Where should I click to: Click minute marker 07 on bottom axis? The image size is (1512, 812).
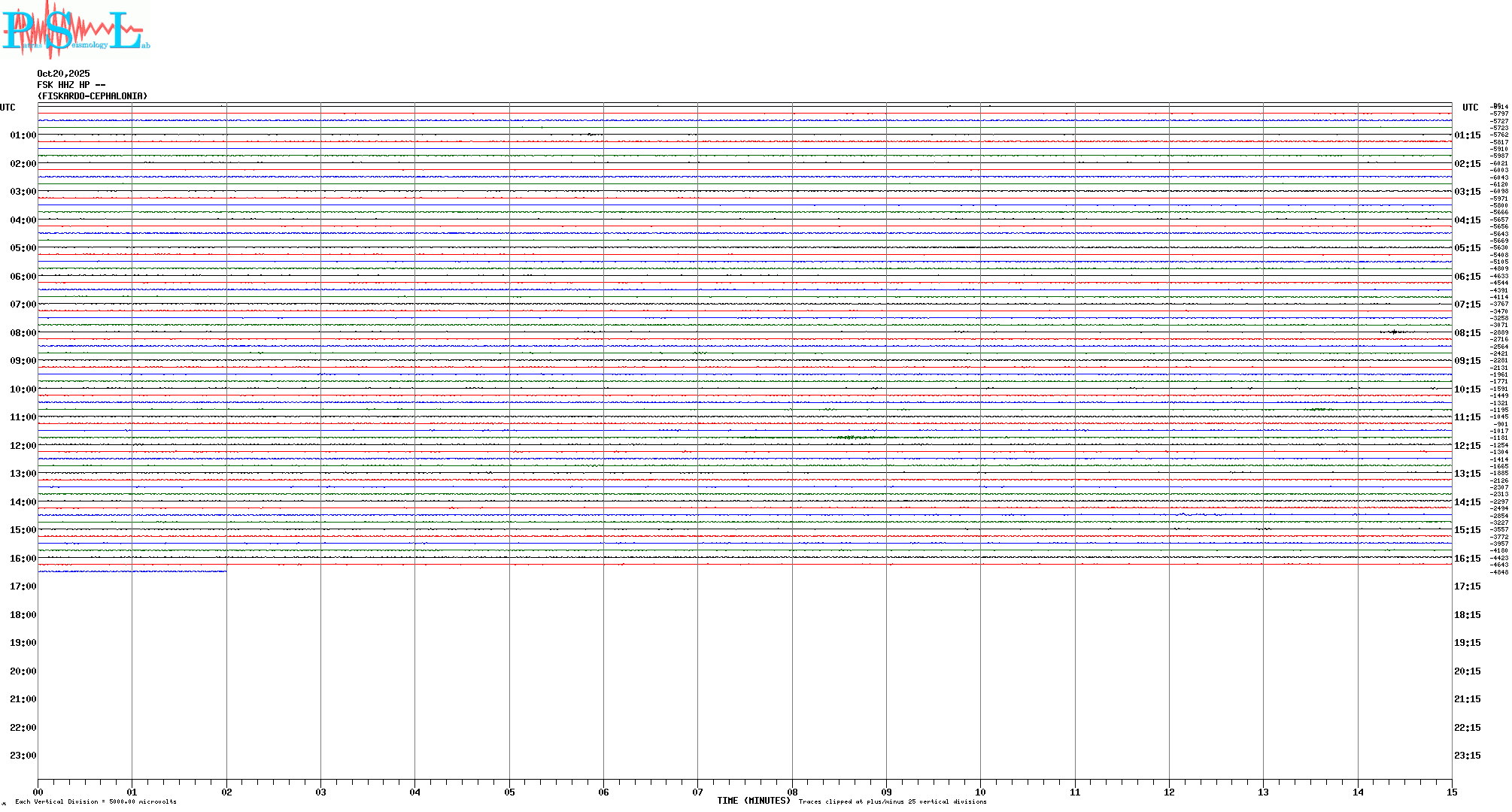(x=697, y=792)
